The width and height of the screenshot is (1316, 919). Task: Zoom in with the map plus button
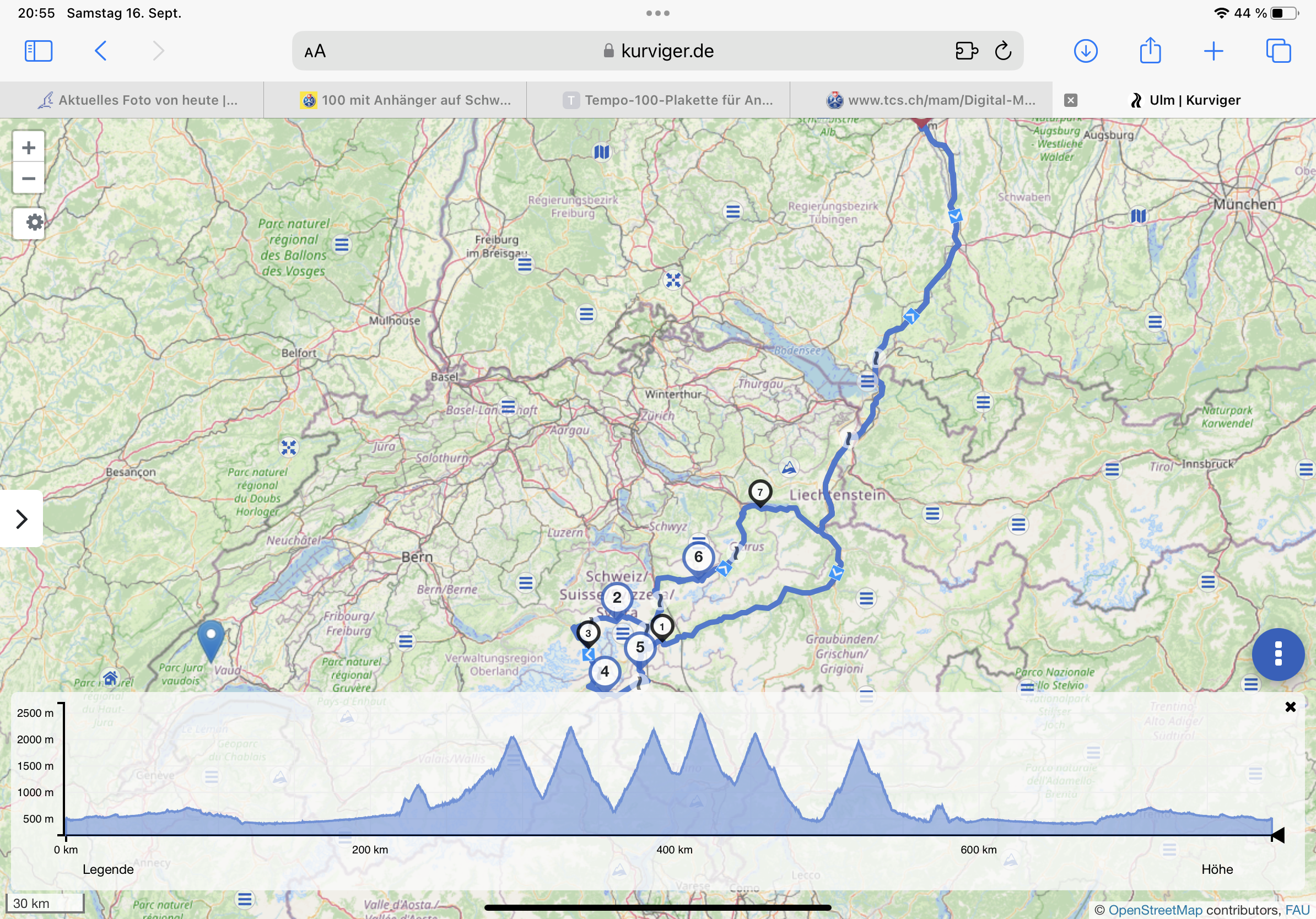(28, 148)
